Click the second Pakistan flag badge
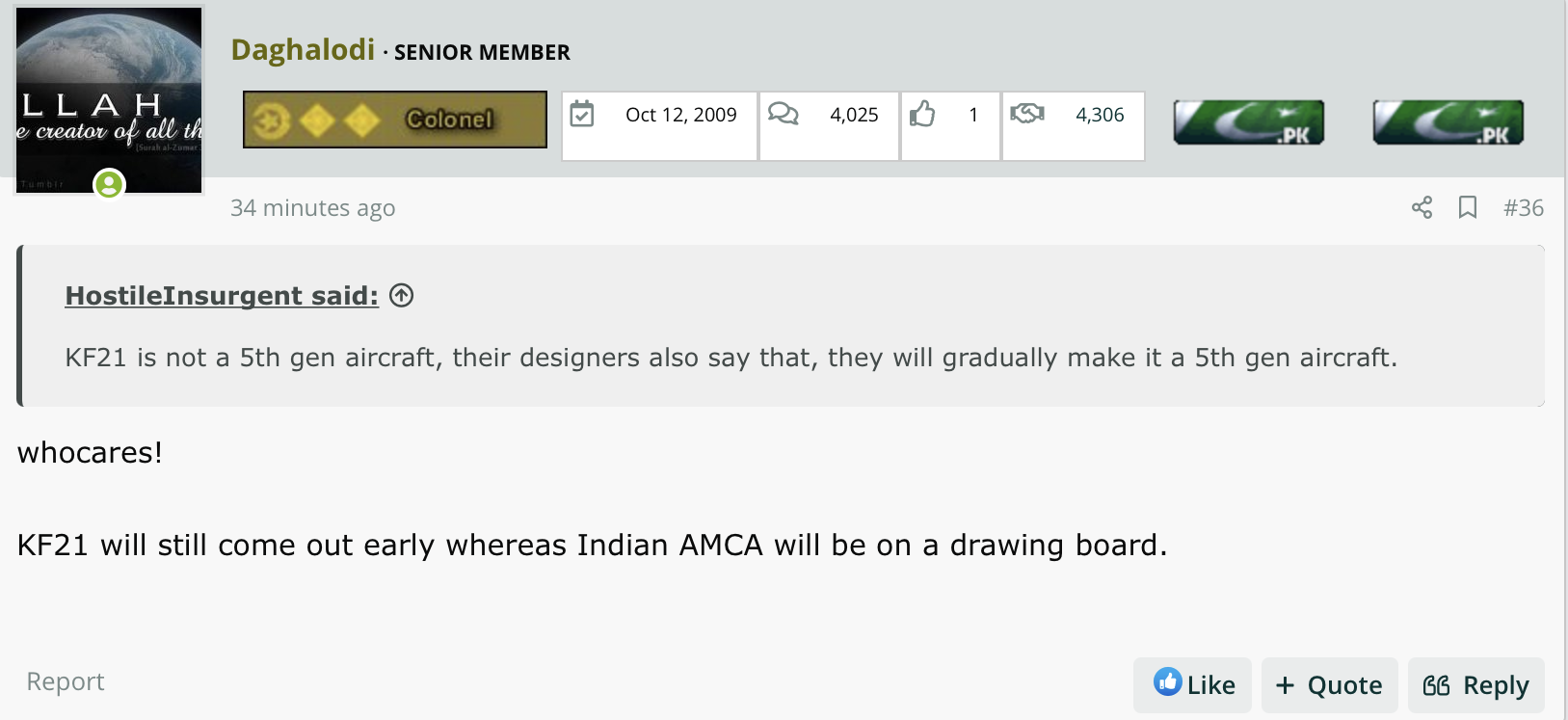This screenshot has height=720, width=1568. [1448, 122]
